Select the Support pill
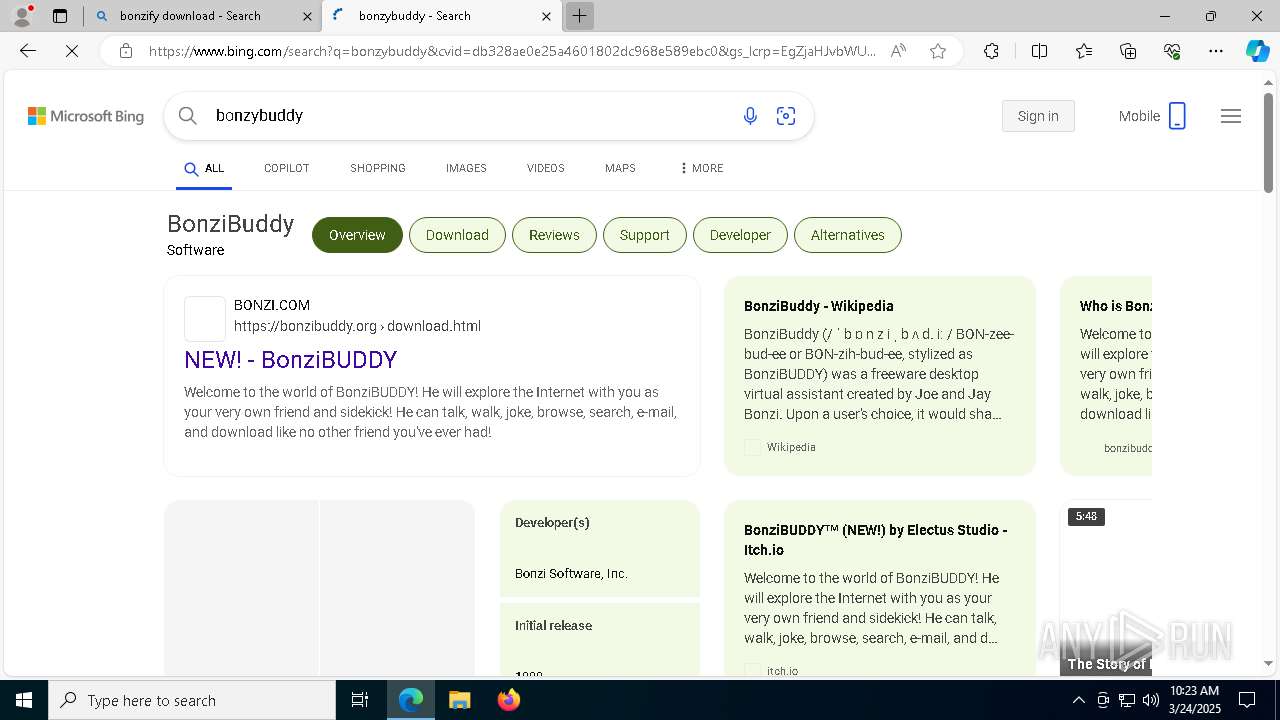 (x=644, y=235)
